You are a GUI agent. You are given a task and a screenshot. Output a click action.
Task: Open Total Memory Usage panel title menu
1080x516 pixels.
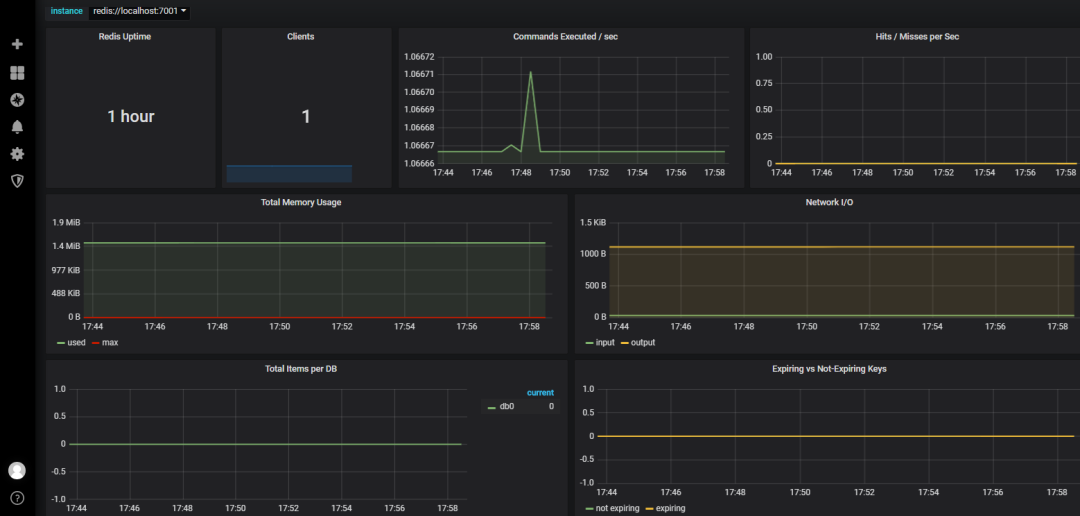(301, 203)
